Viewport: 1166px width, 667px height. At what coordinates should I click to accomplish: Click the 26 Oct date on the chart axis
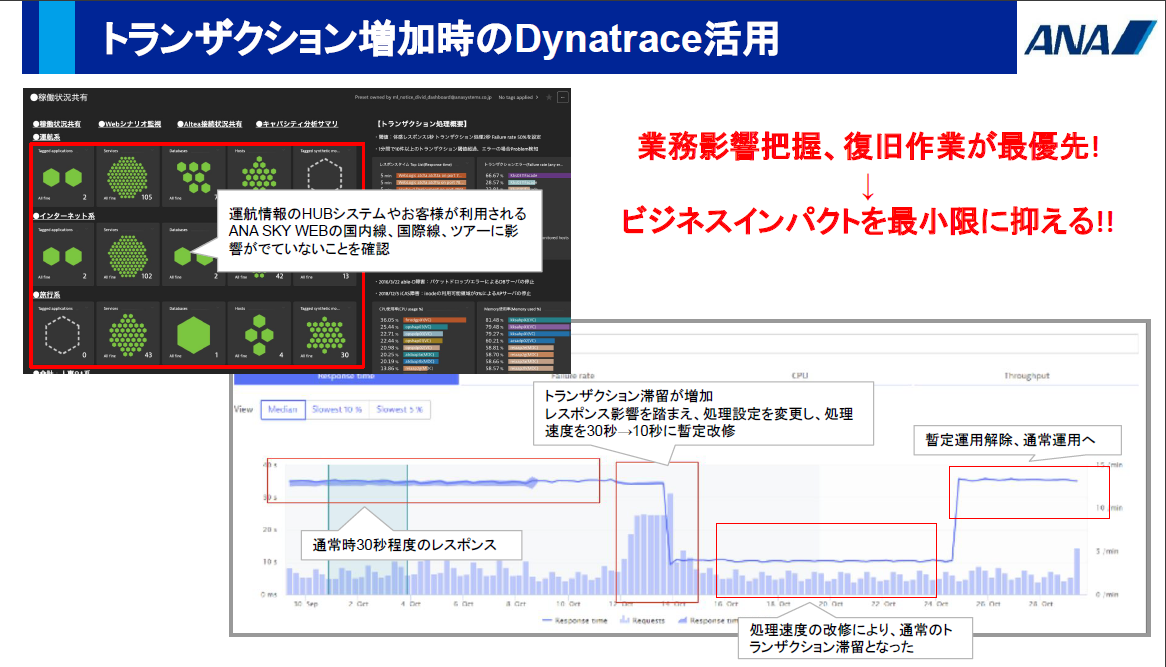(988, 604)
